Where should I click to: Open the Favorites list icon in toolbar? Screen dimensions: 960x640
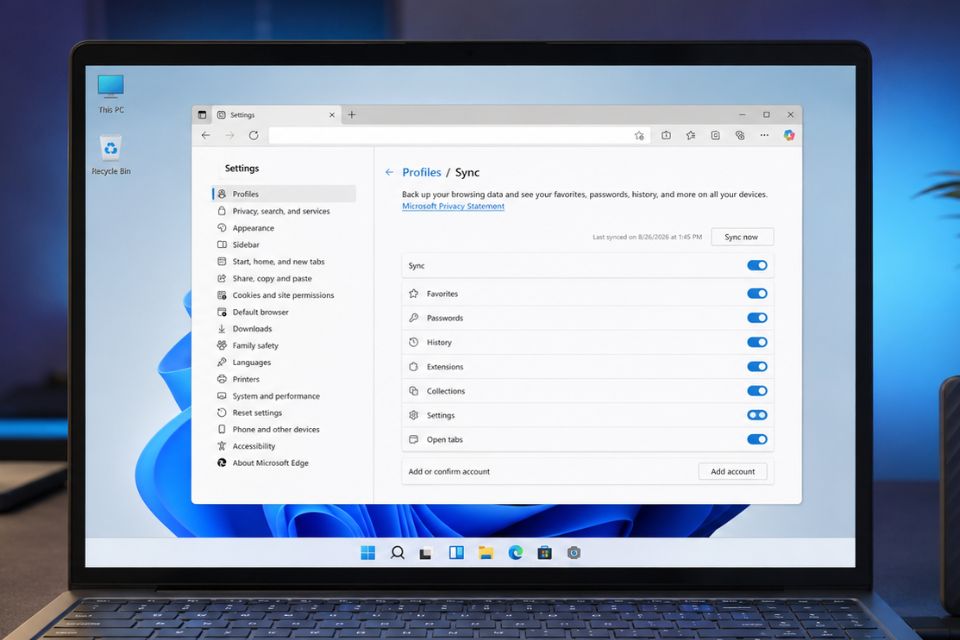tap(691, 135)
